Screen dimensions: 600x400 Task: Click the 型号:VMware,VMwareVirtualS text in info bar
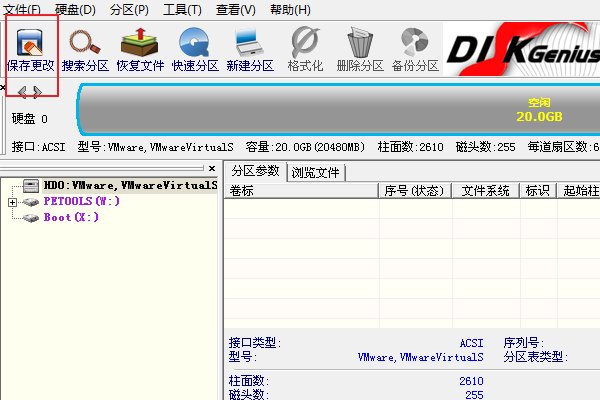tap(155, 147)
